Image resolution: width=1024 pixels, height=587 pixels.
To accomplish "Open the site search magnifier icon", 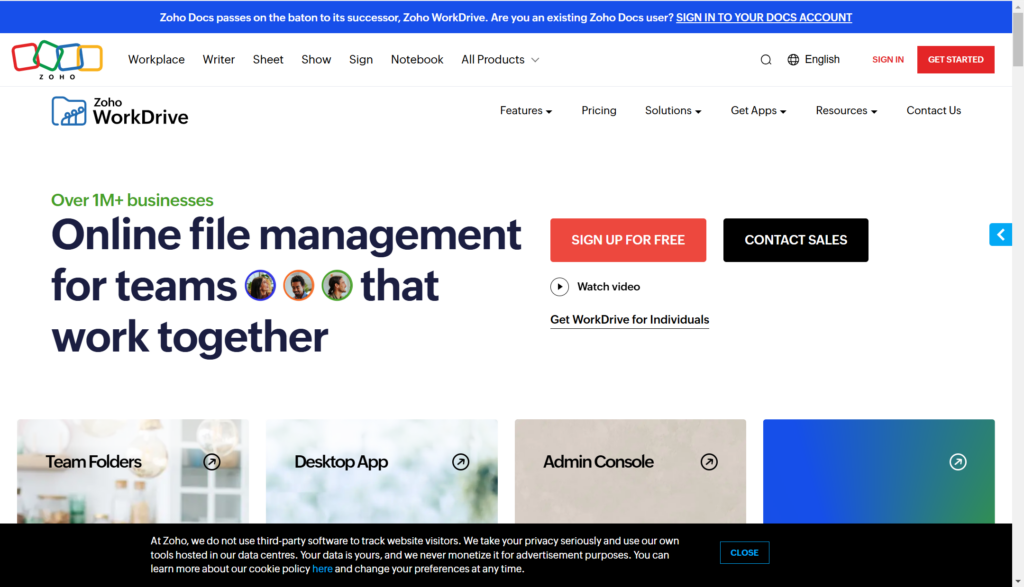I will 766,60.
